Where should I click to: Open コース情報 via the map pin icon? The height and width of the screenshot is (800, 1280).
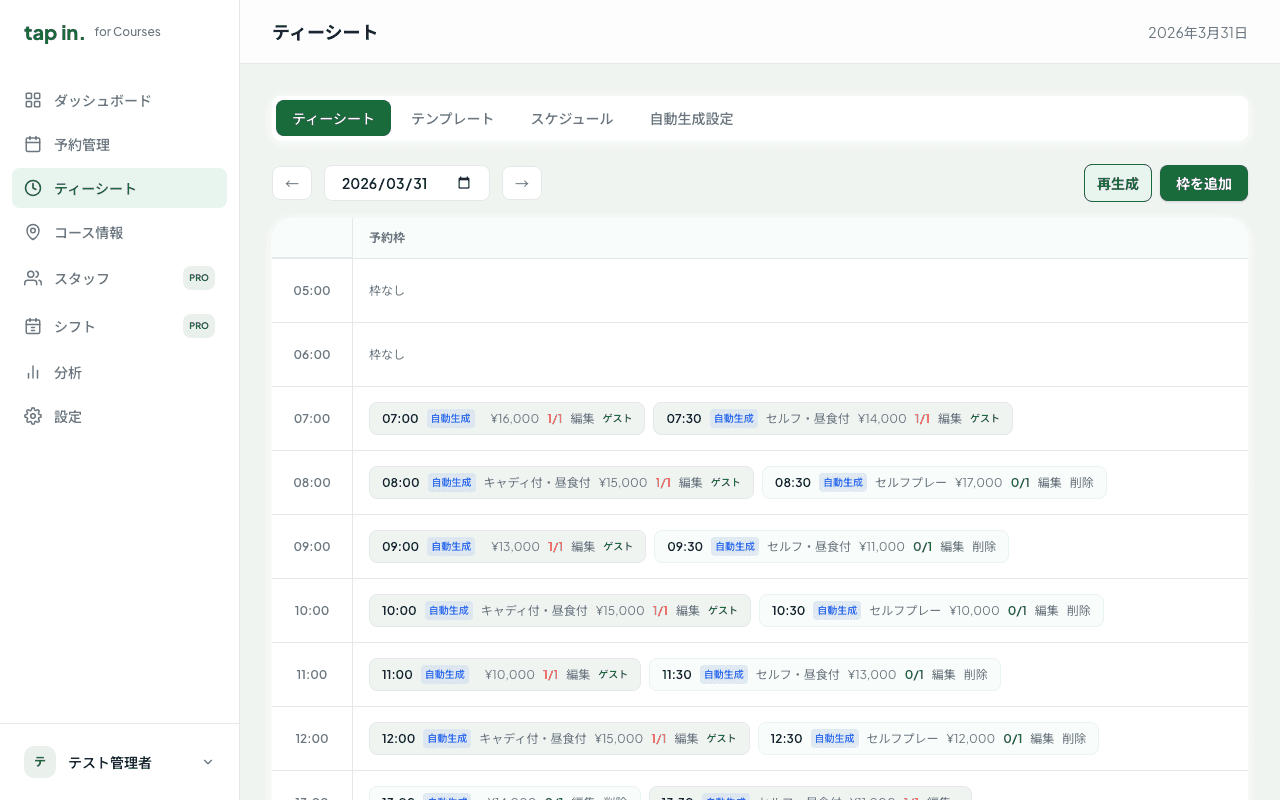pos(32,232)
